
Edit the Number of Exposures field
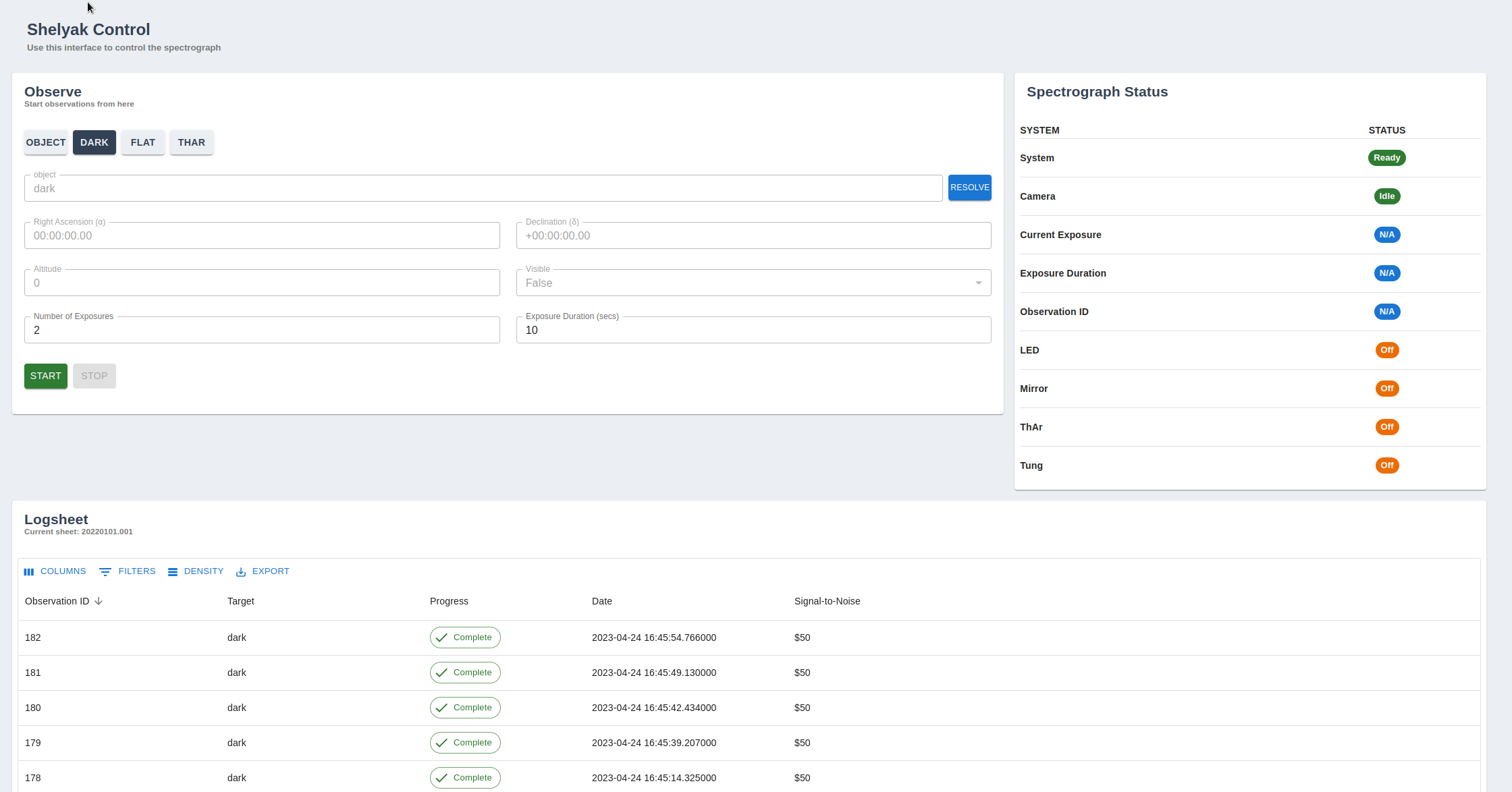[262, 330]
